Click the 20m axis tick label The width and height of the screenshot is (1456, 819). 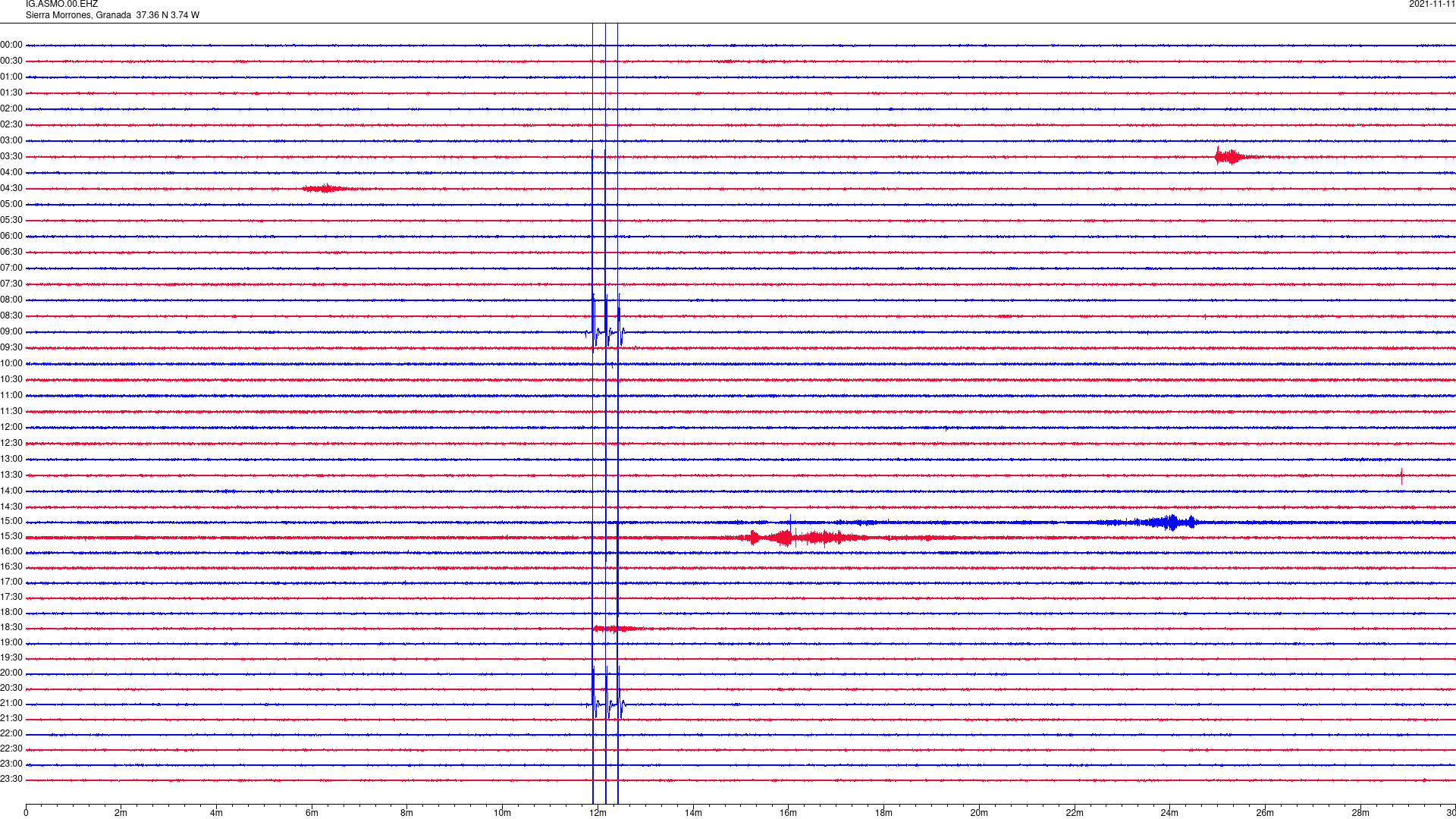pyautogui.click(x=979, y=813)
